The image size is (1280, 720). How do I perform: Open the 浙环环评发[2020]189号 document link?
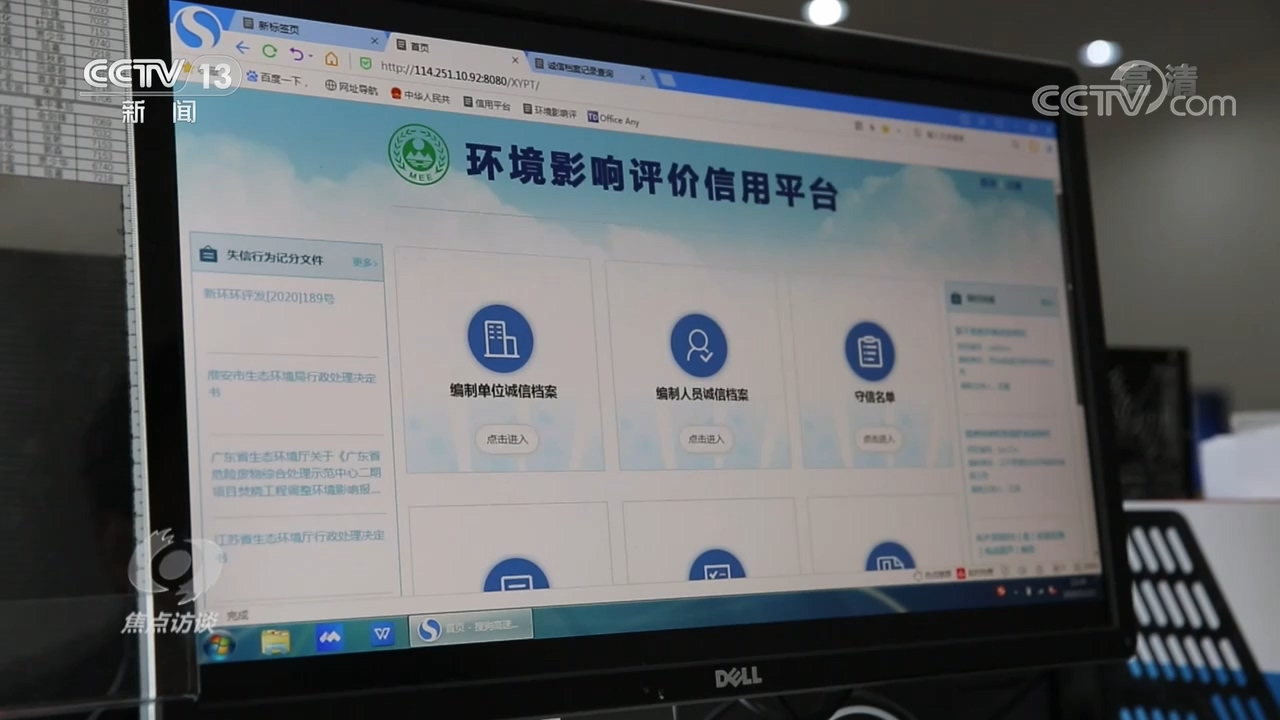[x=269, y=297]
